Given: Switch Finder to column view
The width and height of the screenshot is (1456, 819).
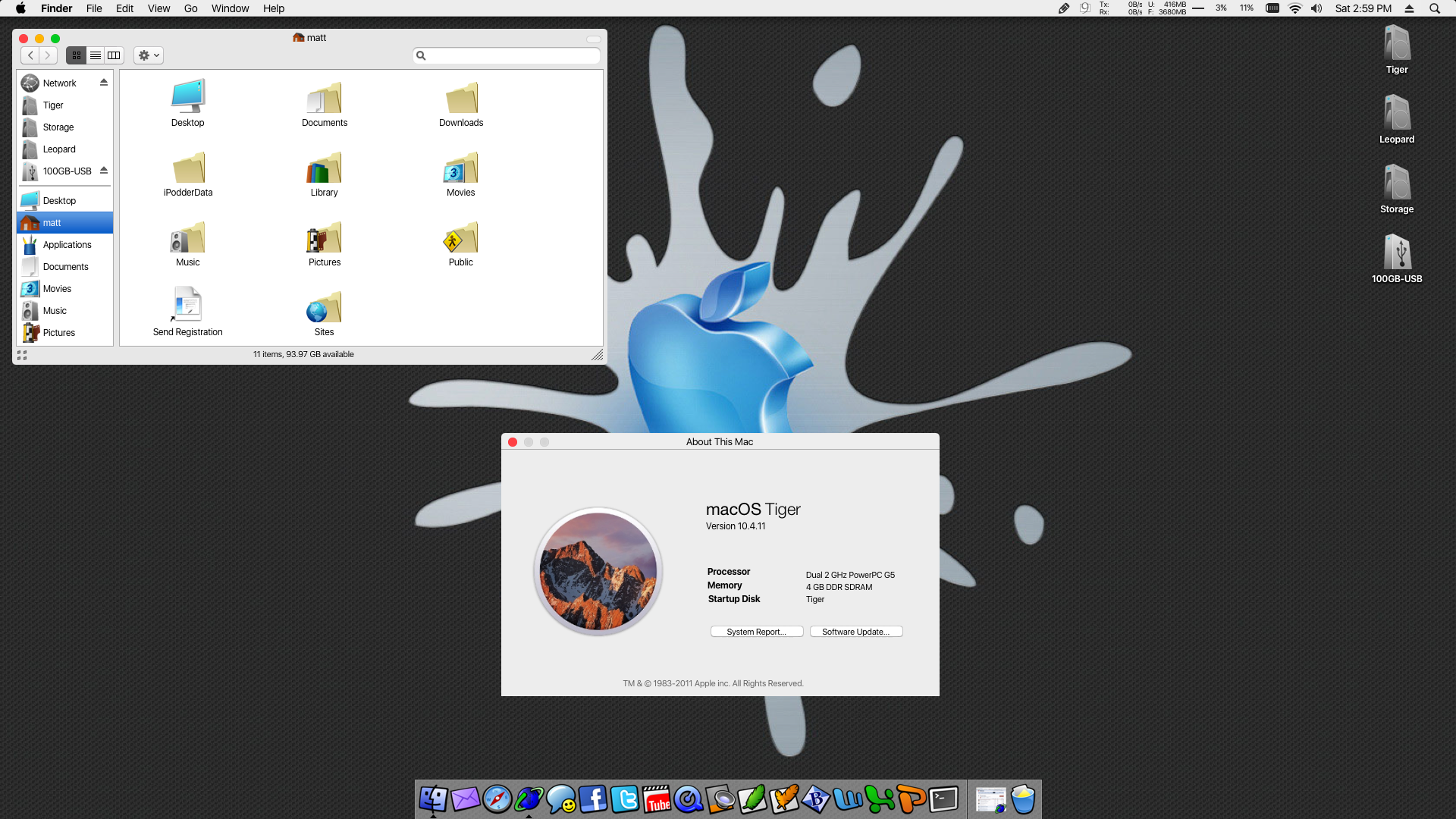Looking at the screenshot, I should [114, 55].
